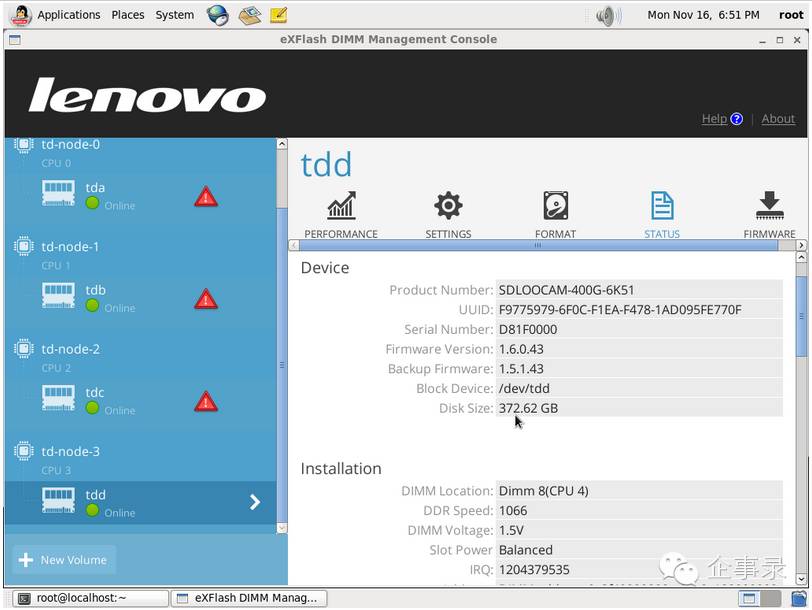Click the warning triangle beside tda
The image size is (812, 610).
(206, 197)
